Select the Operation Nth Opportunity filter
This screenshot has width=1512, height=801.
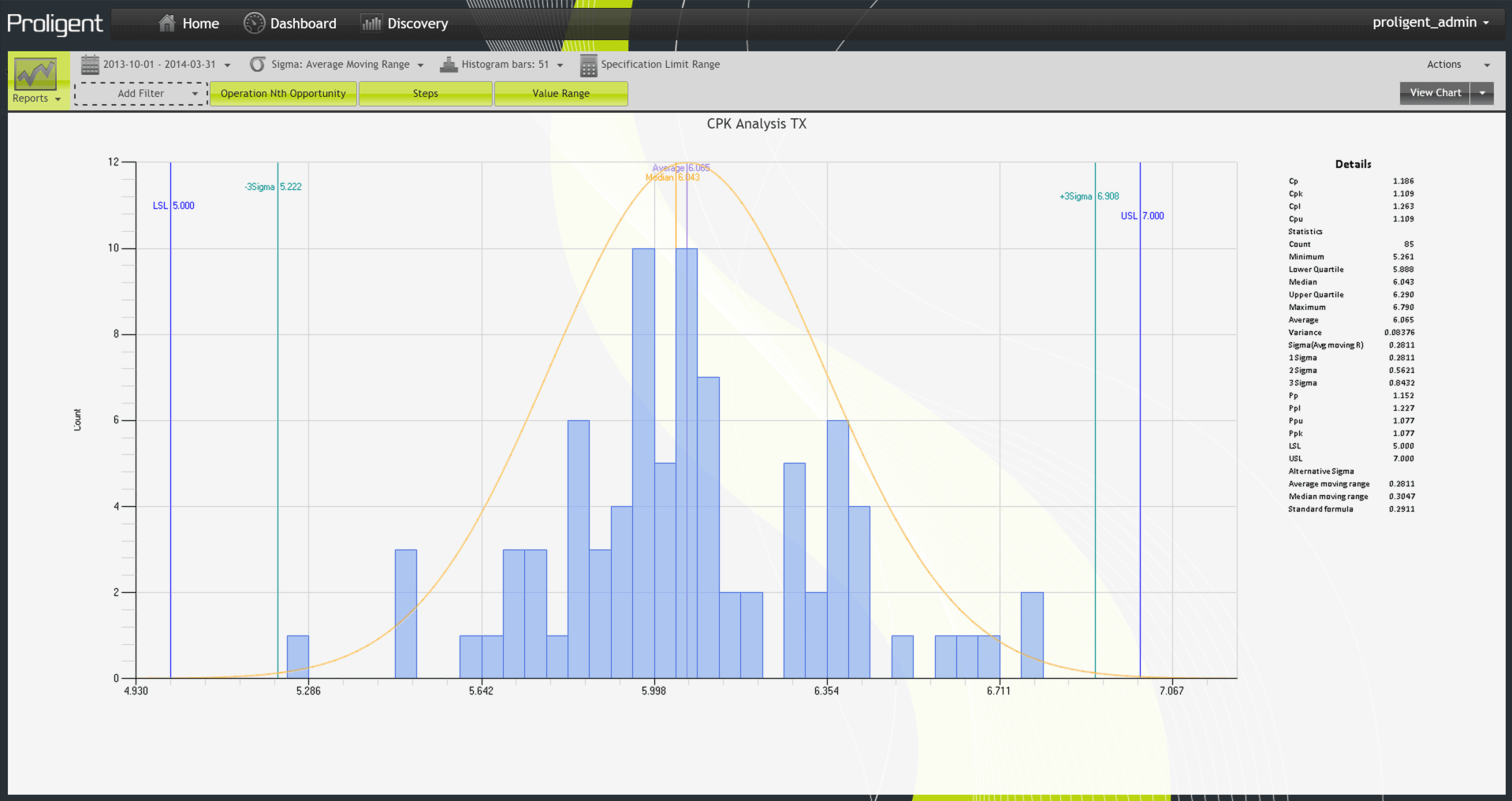[x=283, y=94]
